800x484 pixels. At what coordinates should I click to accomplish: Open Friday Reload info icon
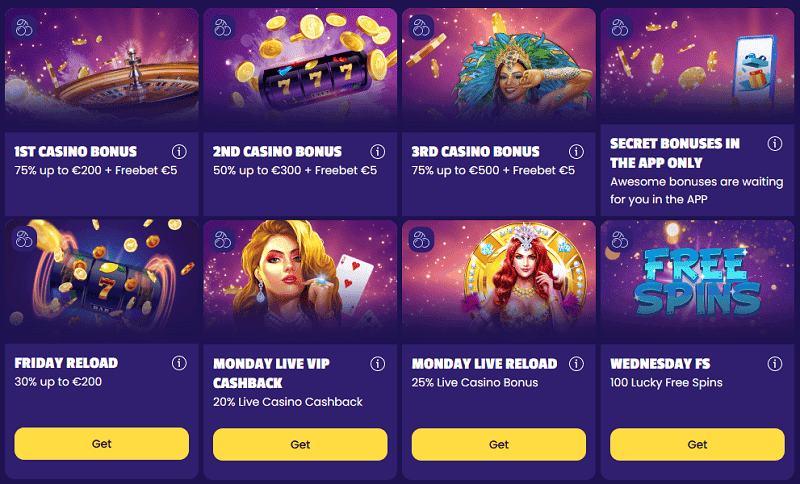[x=179, y=363]
